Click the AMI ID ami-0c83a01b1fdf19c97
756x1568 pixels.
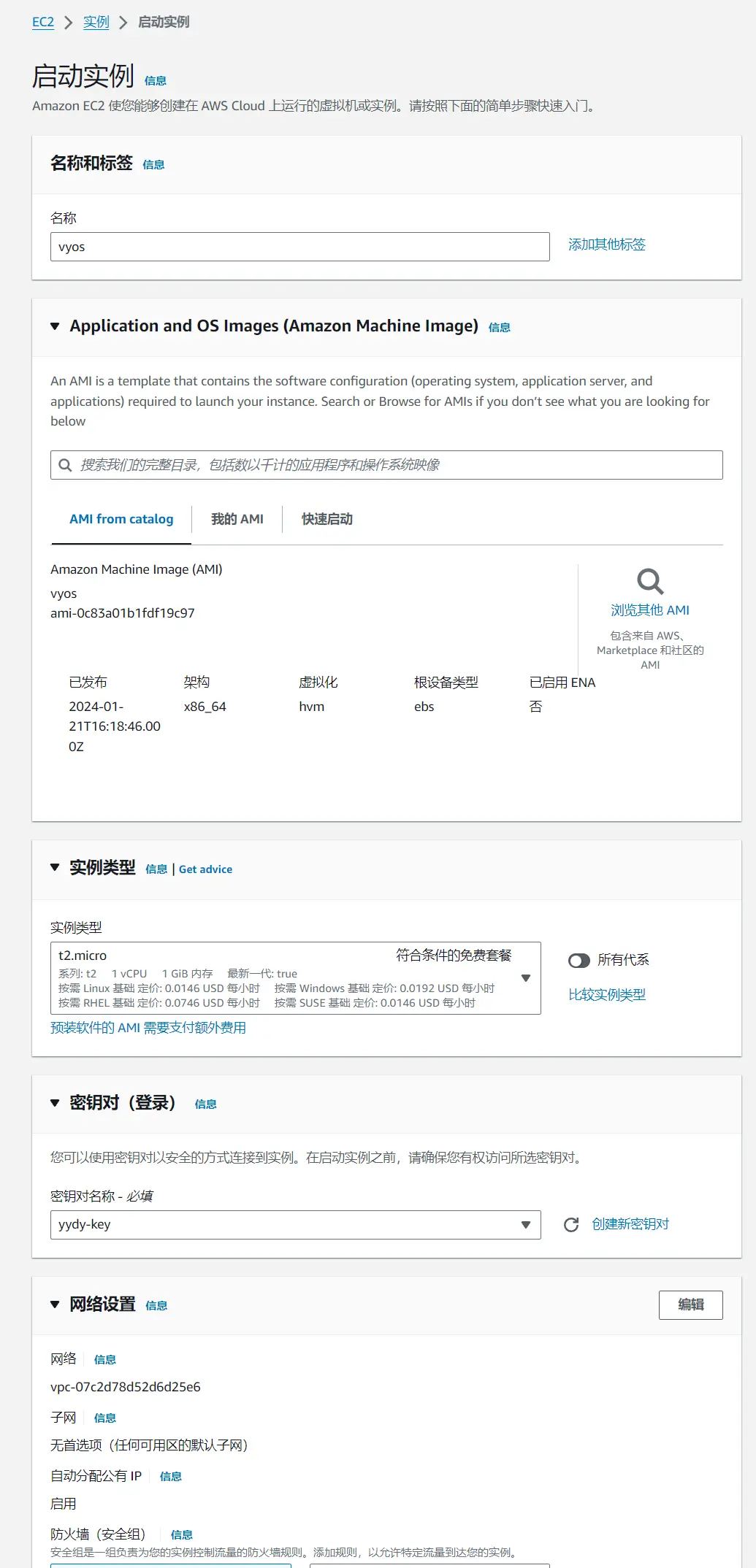(x=123, y=613)
